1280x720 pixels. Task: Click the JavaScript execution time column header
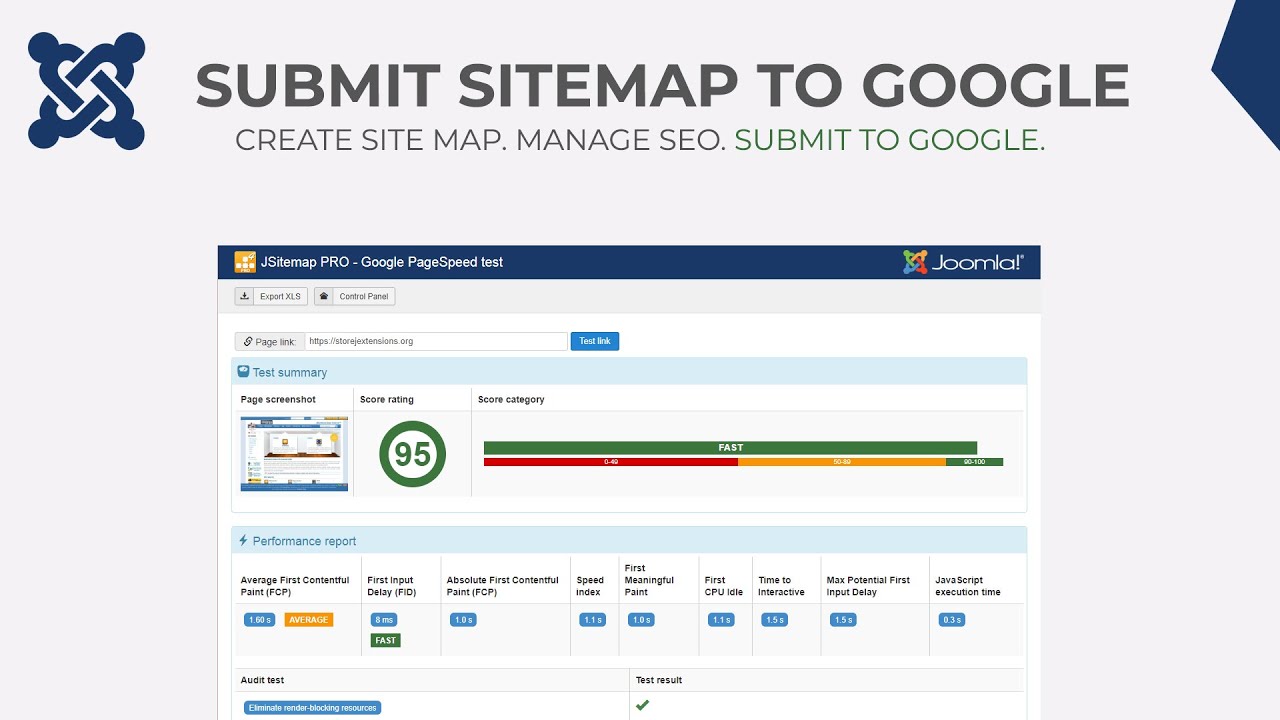click(x=968, y=586)
